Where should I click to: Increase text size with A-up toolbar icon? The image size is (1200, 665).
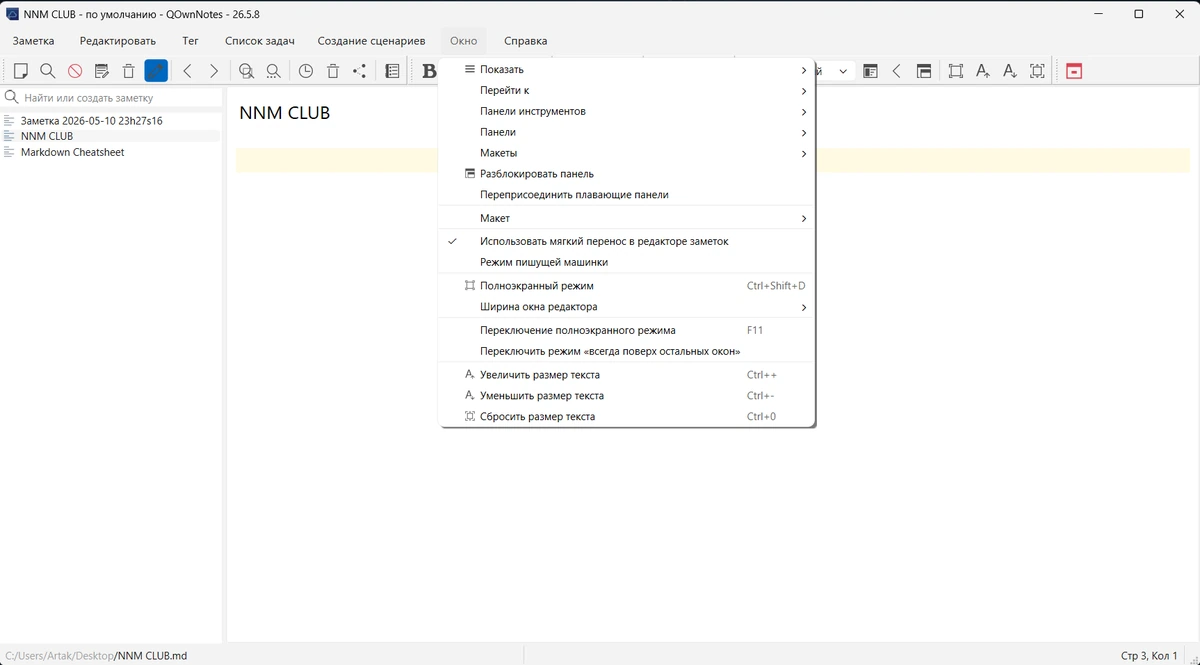pos(983,71)
